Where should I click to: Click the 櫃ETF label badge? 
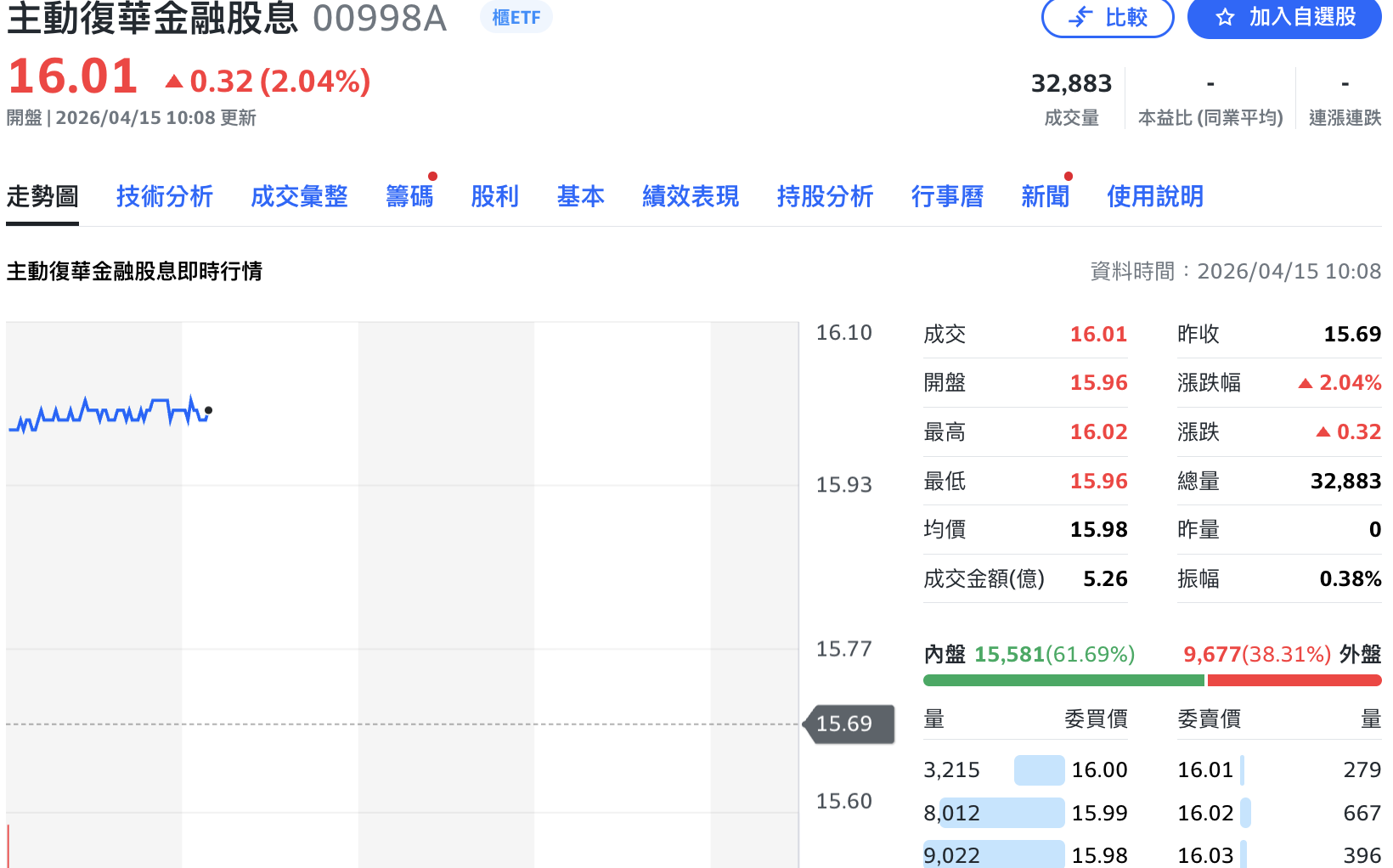(x=516, y=18)
